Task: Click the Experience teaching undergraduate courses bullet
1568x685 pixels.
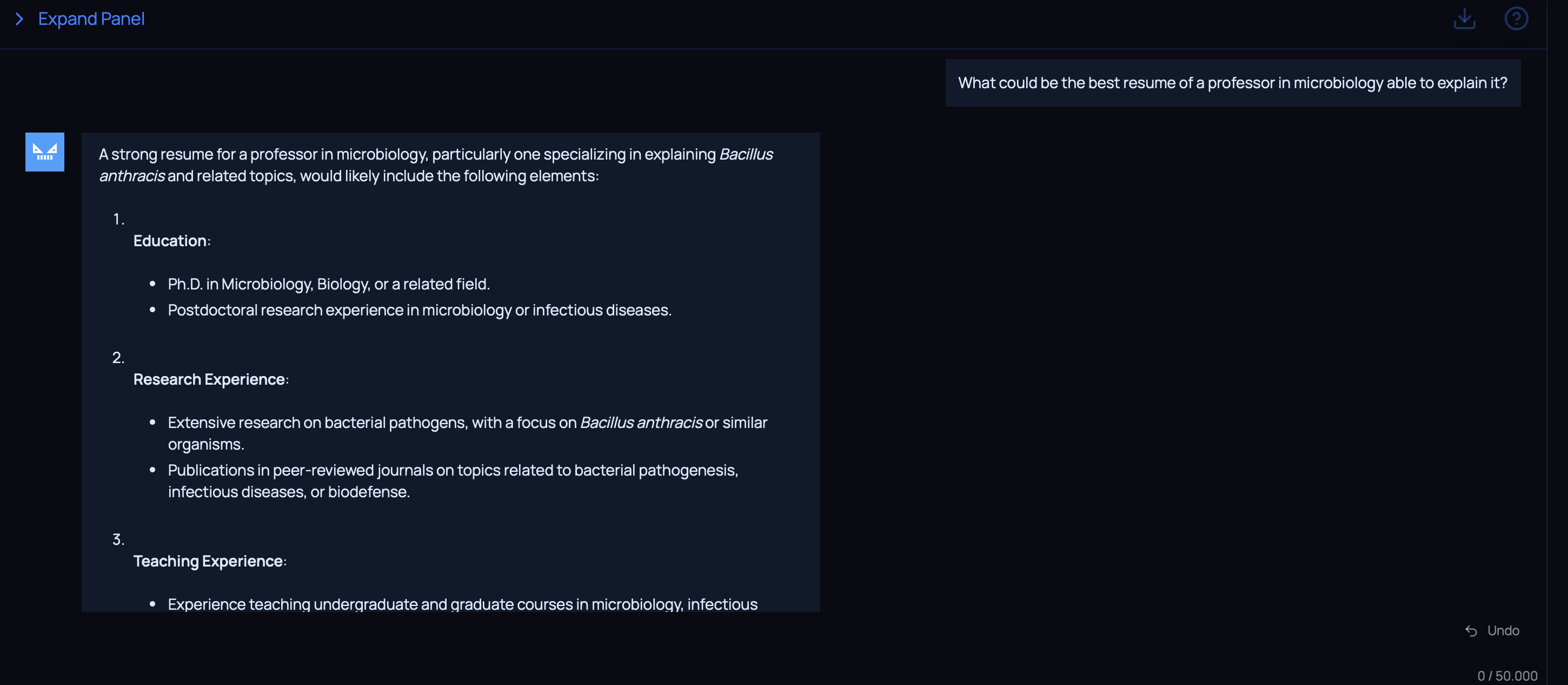Action: [x=463, y=603]
